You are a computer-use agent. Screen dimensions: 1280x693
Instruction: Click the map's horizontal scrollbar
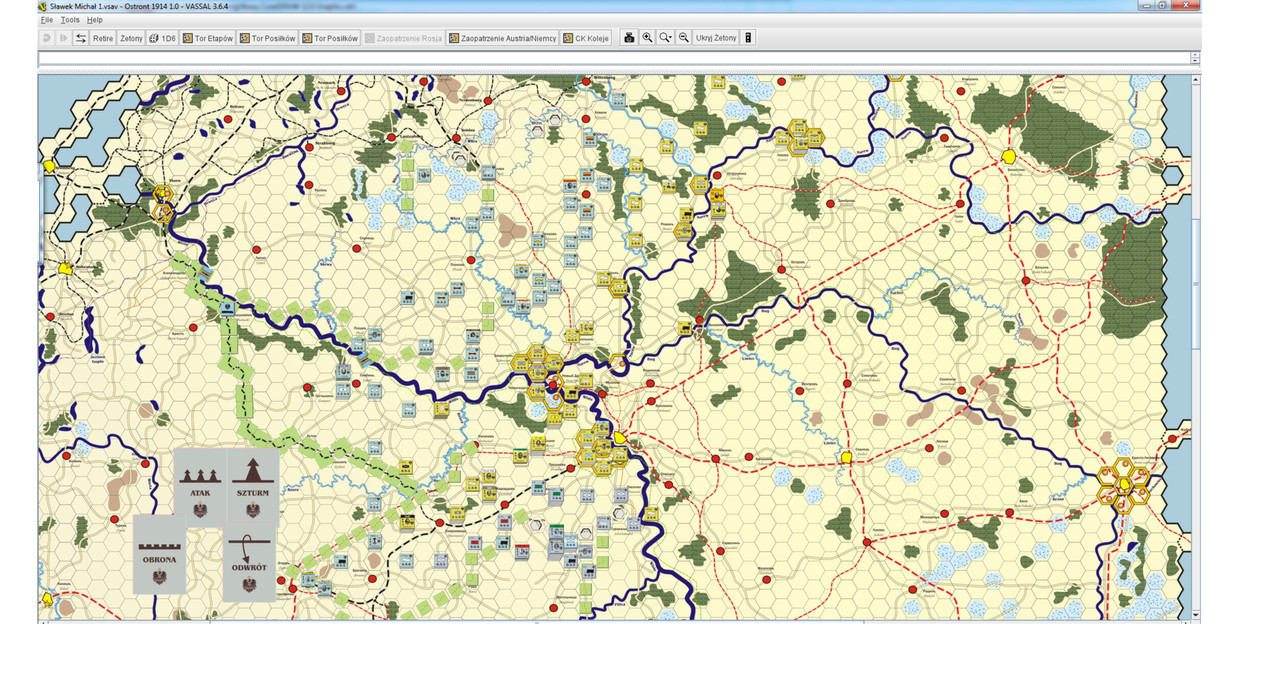pos(614,621)
